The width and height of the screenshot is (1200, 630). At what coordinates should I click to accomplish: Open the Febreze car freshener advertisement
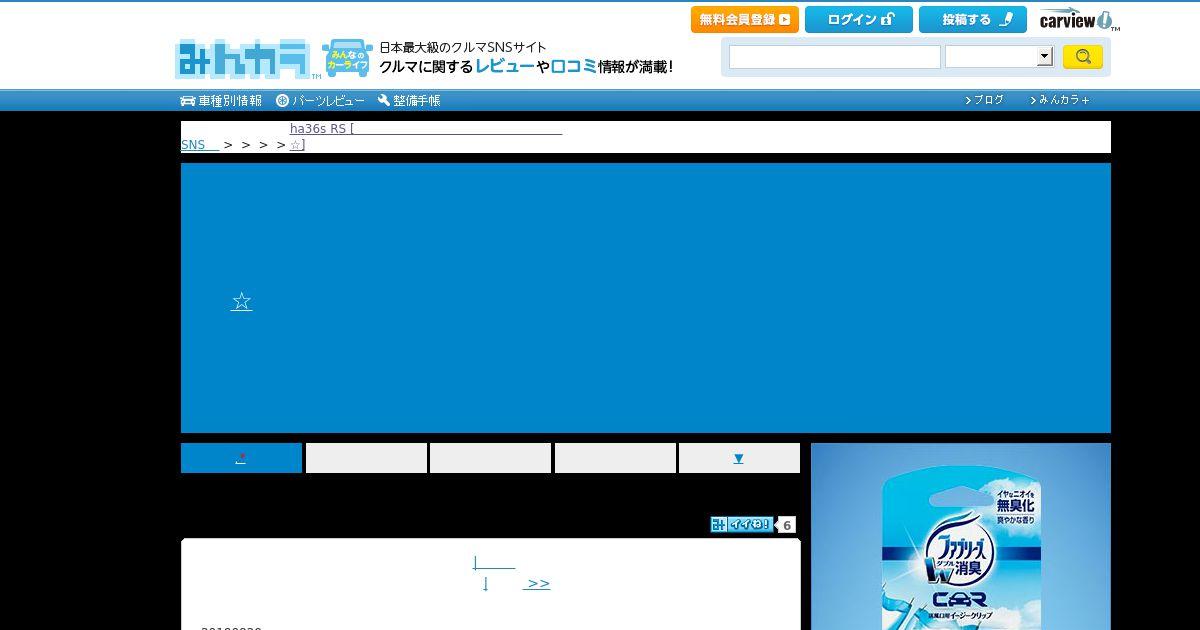point(961,536)
